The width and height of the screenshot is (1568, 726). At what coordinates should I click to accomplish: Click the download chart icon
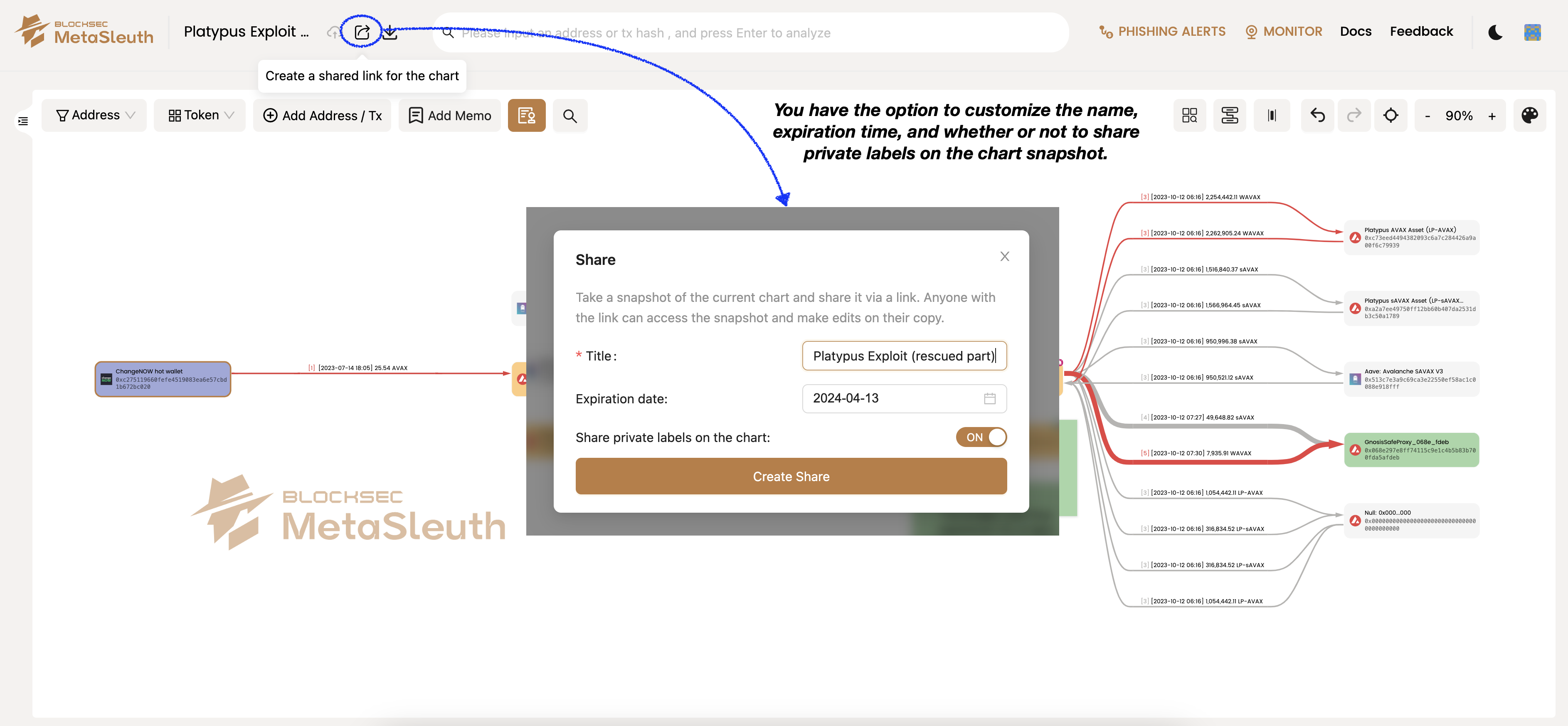pos(390,32)
